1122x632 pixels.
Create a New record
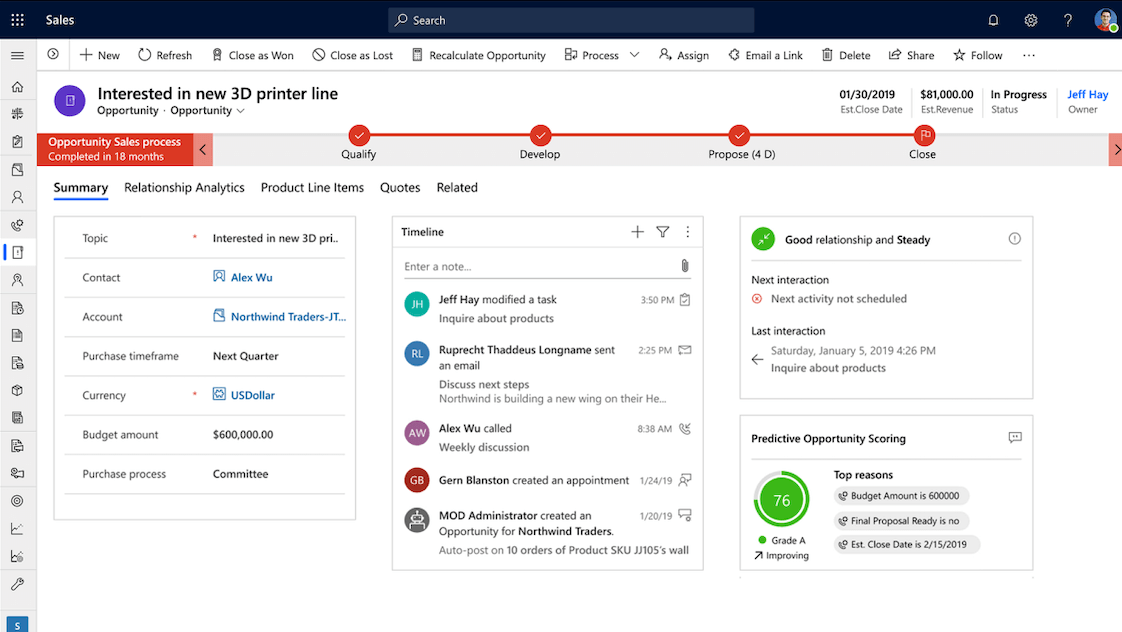[99, 55]
